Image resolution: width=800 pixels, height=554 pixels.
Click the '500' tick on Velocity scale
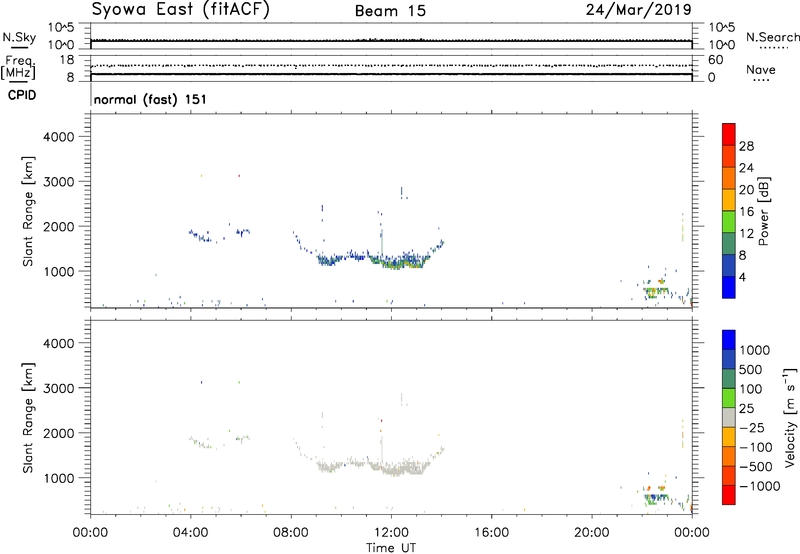point(751,369)
